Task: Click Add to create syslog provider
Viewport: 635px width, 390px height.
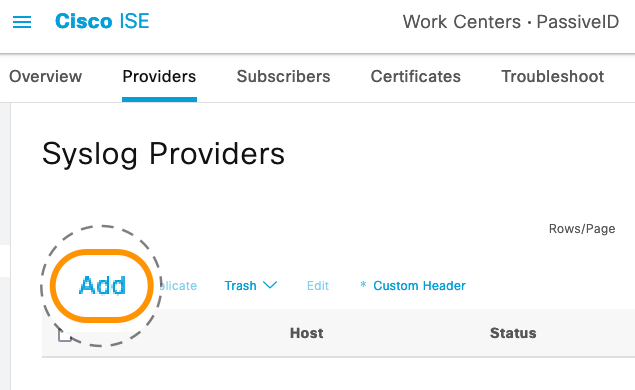Action: coord(102,286)
